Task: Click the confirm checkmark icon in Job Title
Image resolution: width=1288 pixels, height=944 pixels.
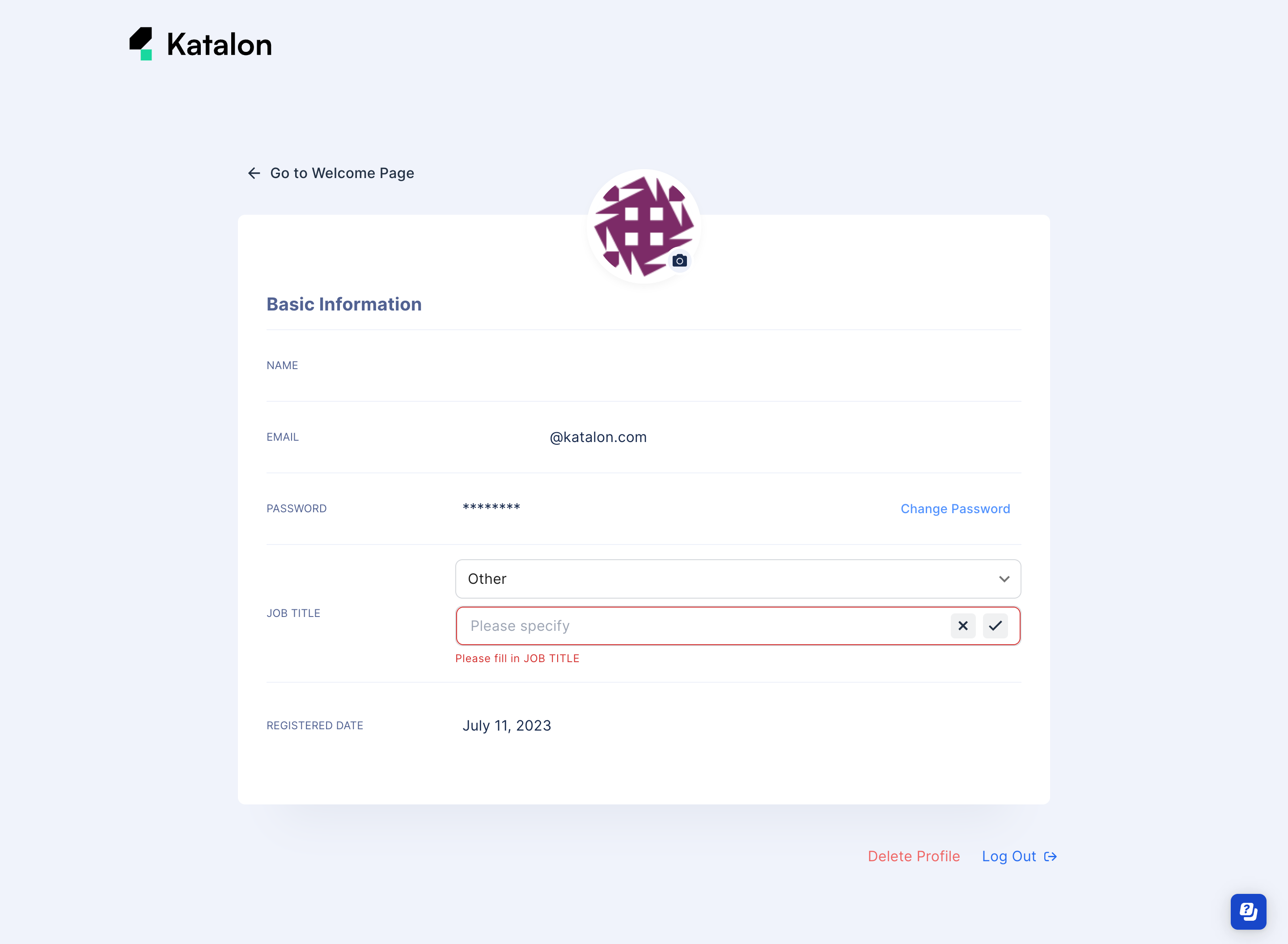Action: (995, 626)
